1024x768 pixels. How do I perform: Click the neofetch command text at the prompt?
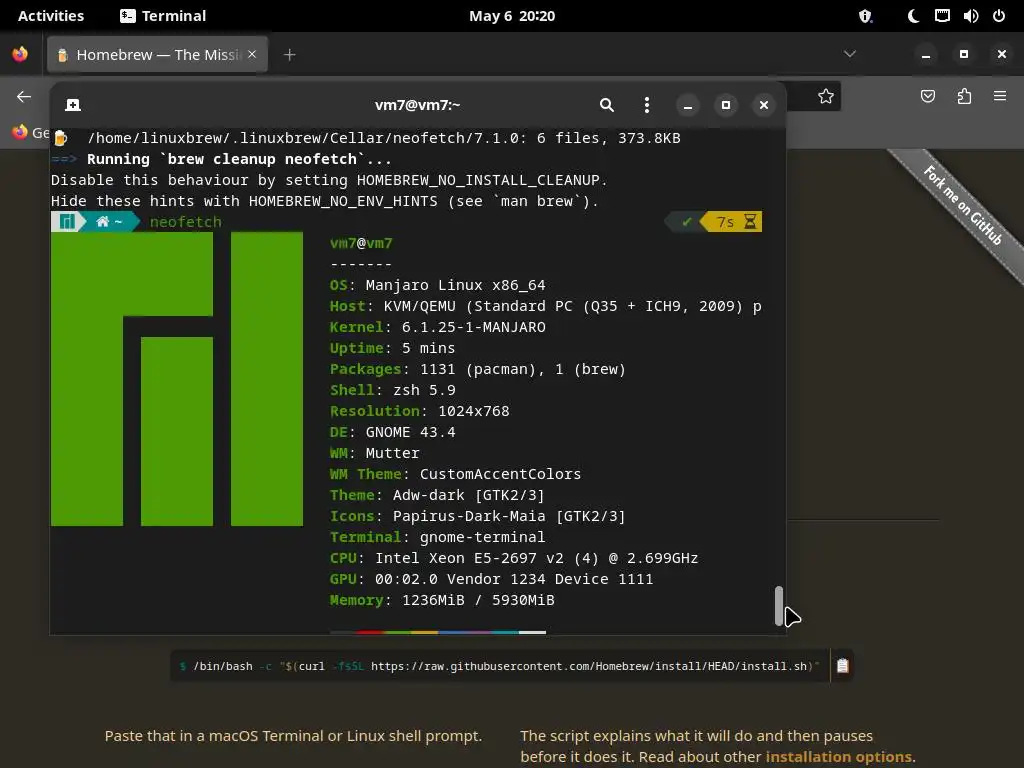(x=185, y=222)
